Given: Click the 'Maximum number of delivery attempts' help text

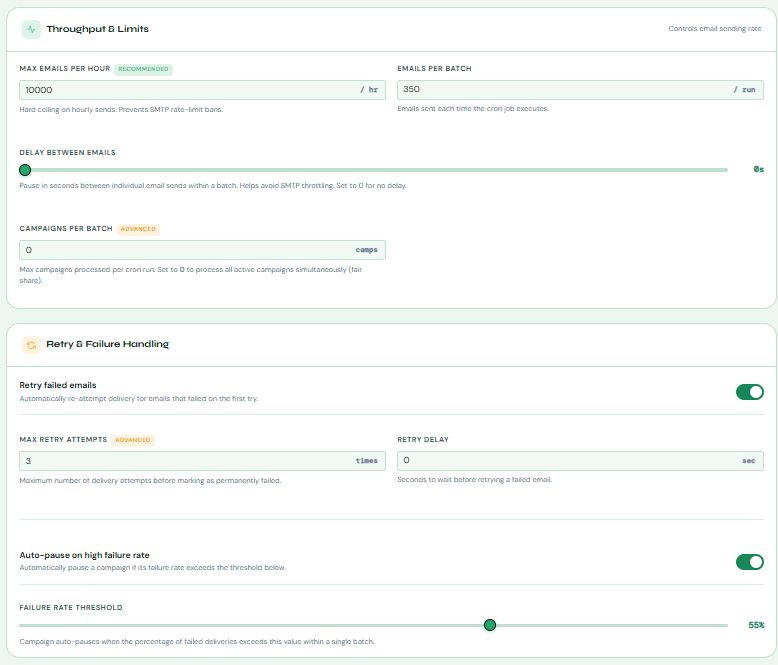Looking at the screenshot, I should tap(150, 481).
